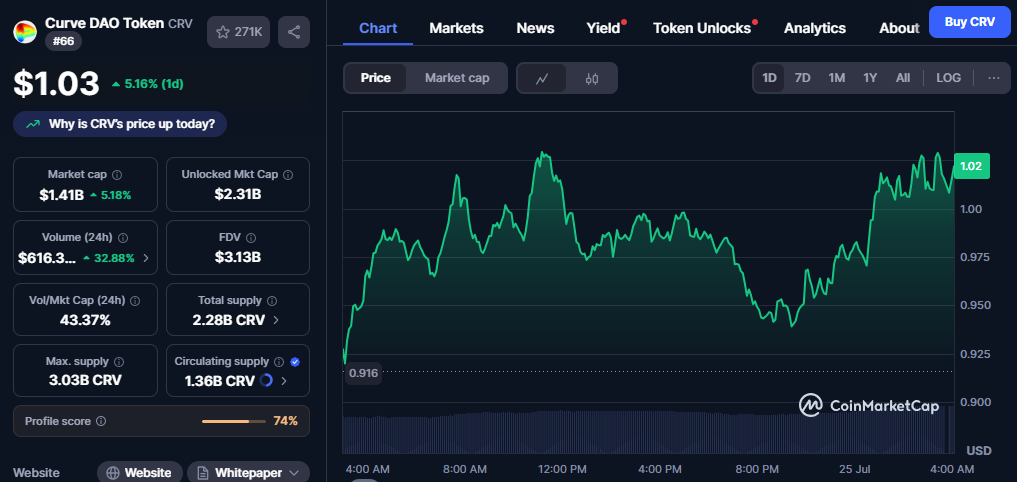Click the 43.37% Vol/Mkt Cap value
Screen dimensions: 1017x482
click(x=86, y=320)
